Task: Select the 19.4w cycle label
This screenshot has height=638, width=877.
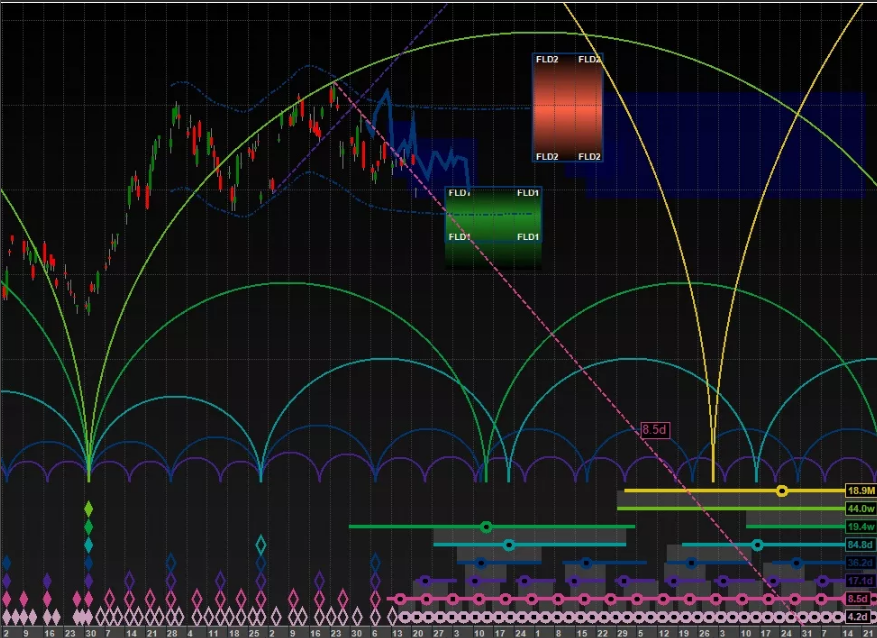Action: point(861,527)
